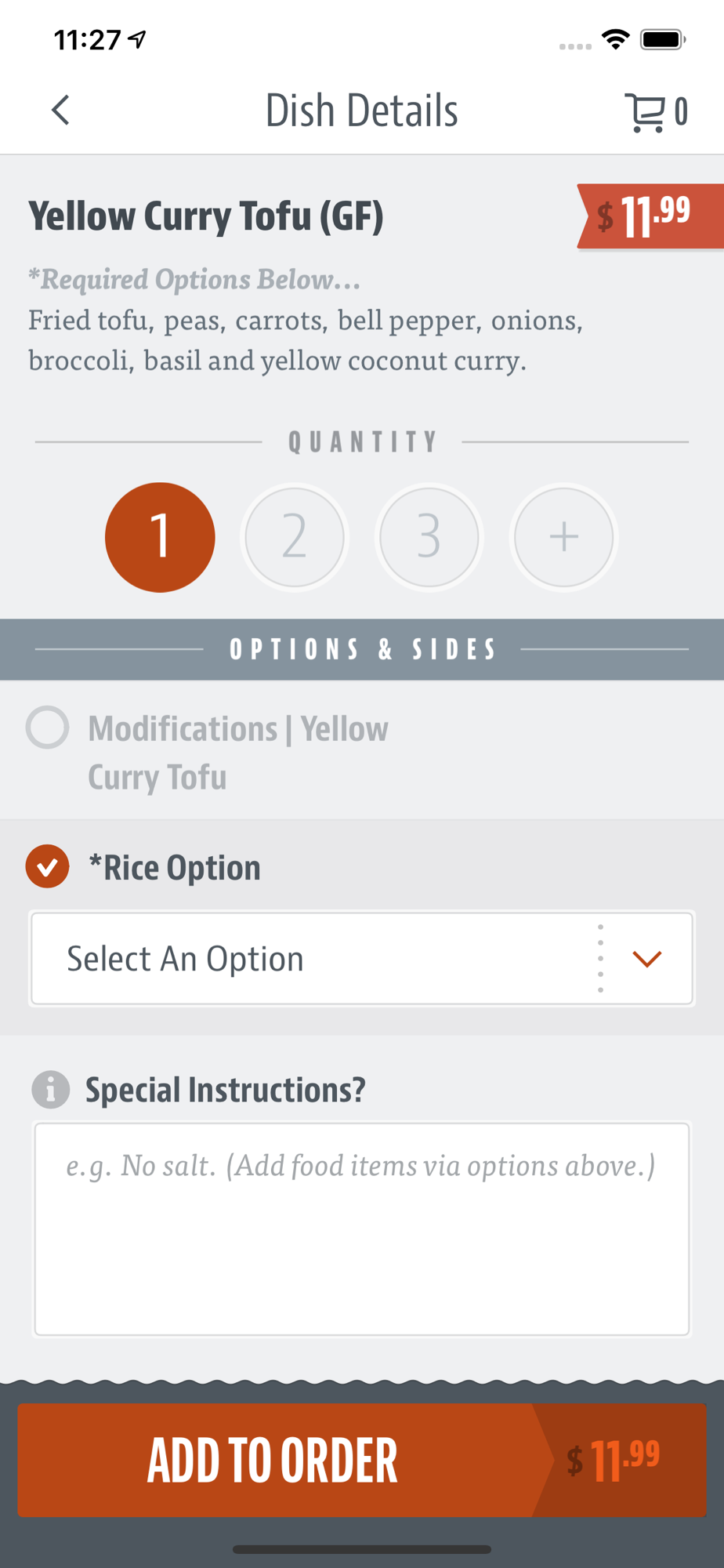
Task: Choose quantity 3
Action: point(429,537)
